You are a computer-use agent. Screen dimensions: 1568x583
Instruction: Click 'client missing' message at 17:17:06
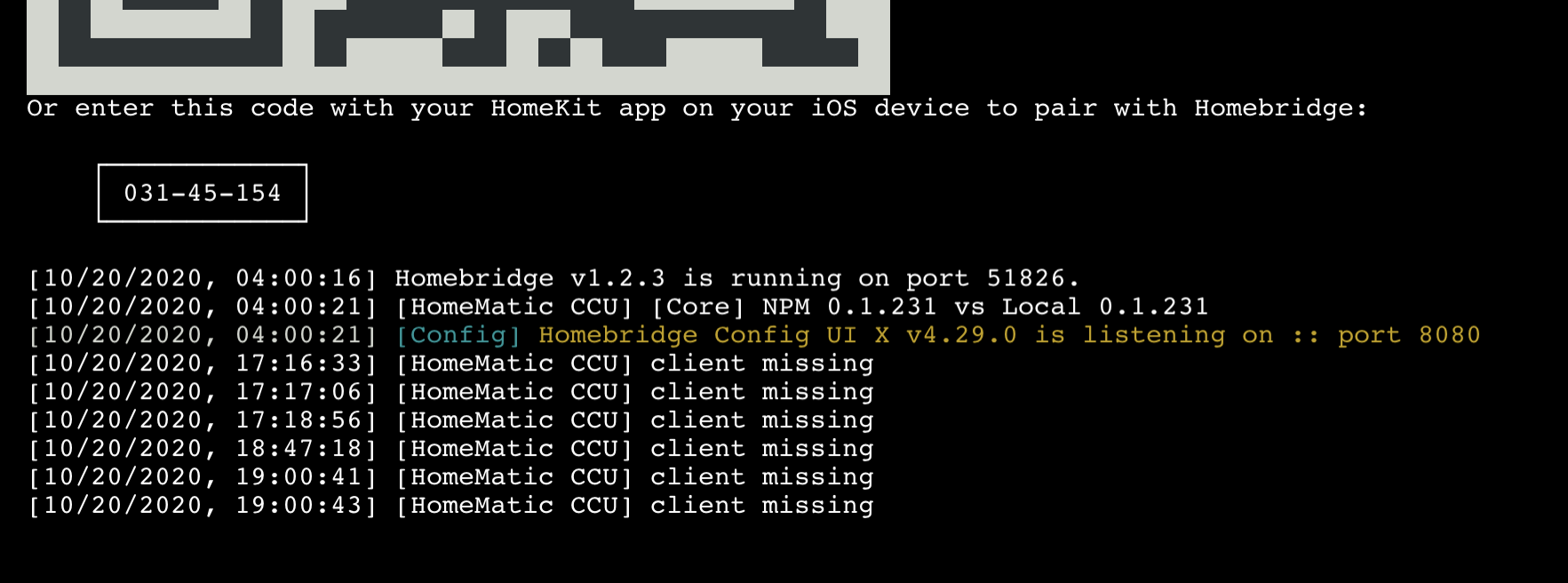coord(761,392)
